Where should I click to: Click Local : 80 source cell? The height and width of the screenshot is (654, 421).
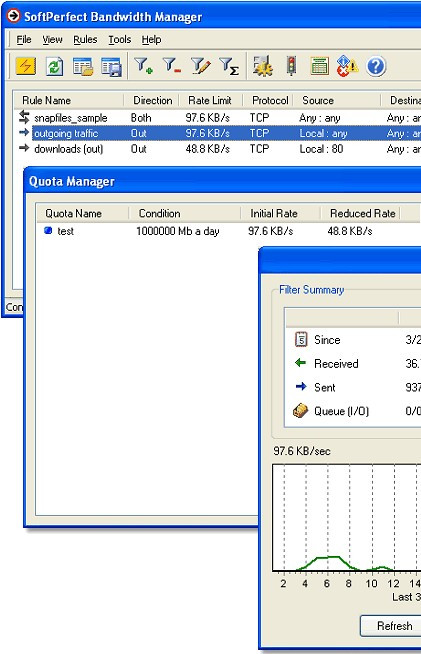pos(321,149)
